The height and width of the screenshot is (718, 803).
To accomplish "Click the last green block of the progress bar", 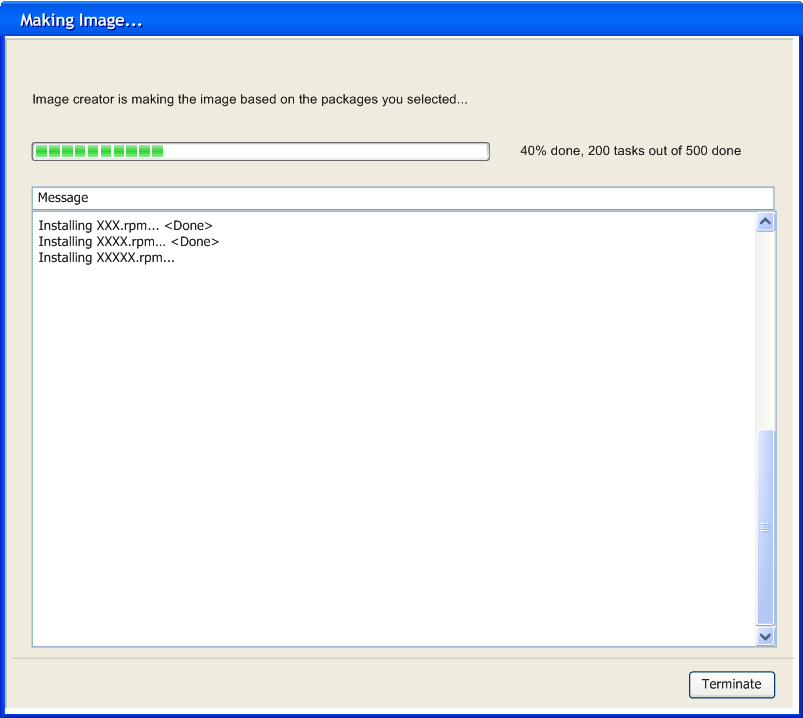I will point(157,151).
